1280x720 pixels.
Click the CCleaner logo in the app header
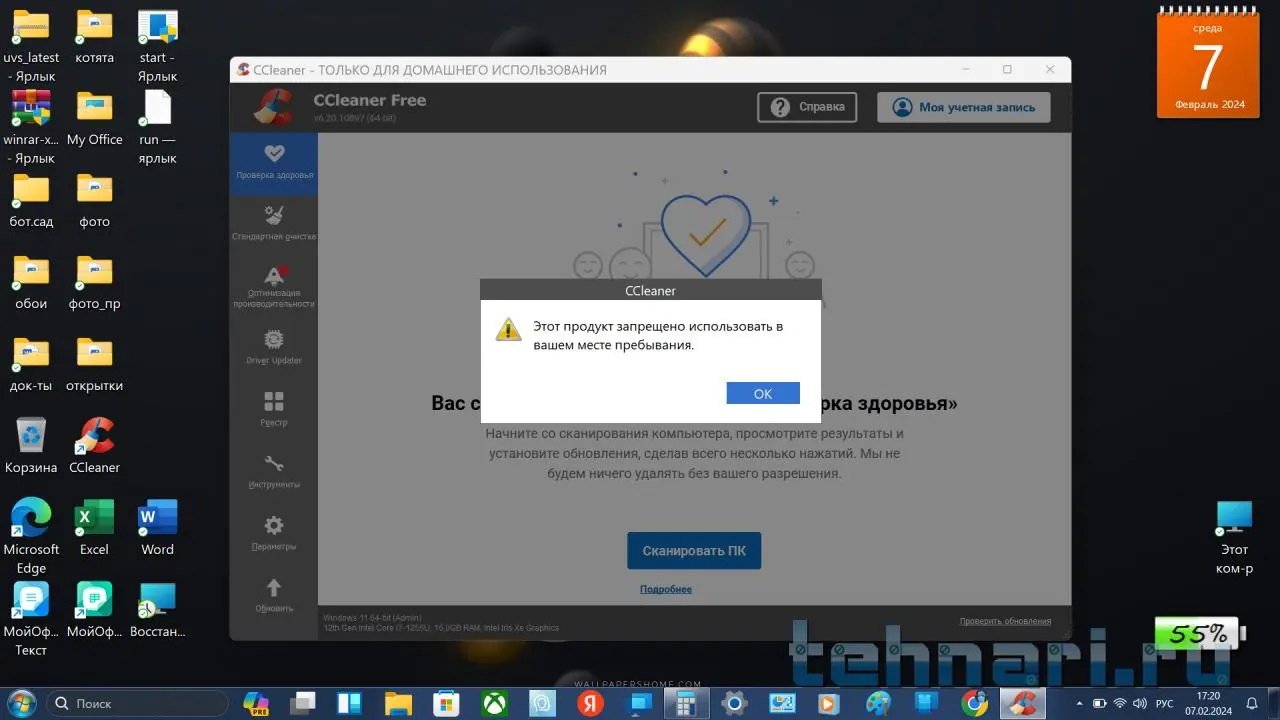coord(273,107)
